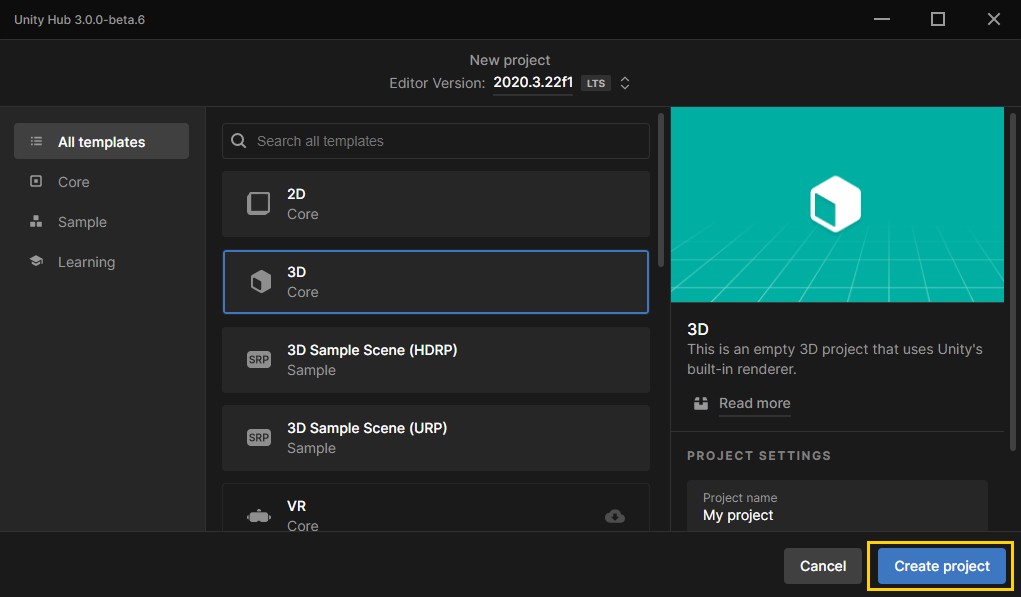The height and width of the screenshot is (597, 1021).
Task: Click the HDRP sample SRP icon
Action: point(259,359)
